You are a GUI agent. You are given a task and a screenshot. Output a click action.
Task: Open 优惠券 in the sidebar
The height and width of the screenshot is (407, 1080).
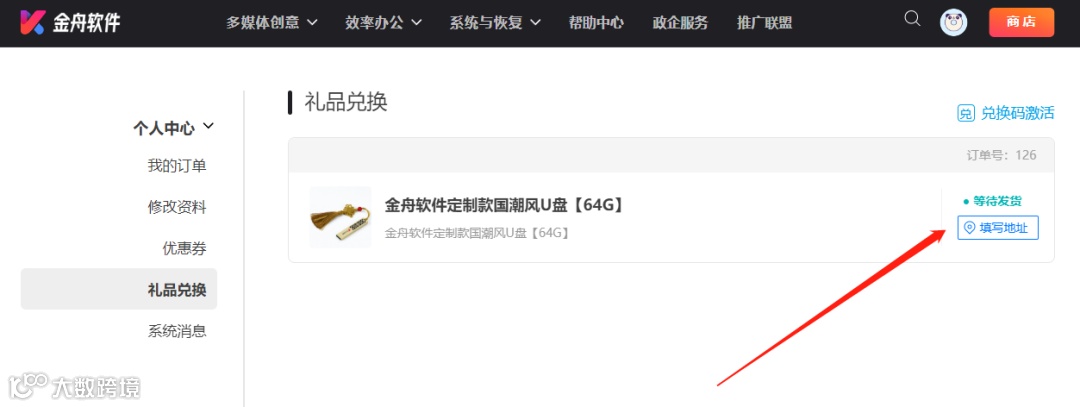tap(185, 249)
